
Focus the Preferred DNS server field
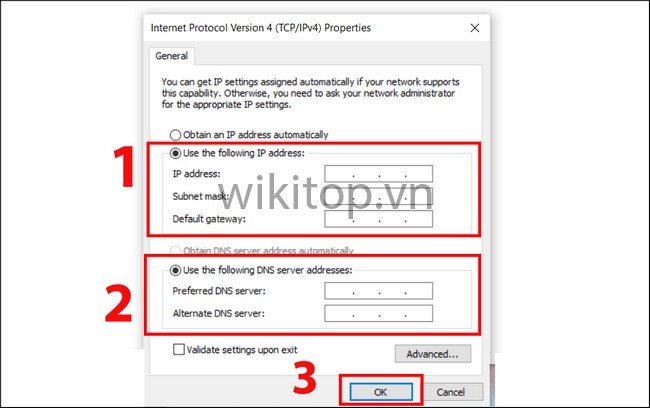[x=378, y=291]
